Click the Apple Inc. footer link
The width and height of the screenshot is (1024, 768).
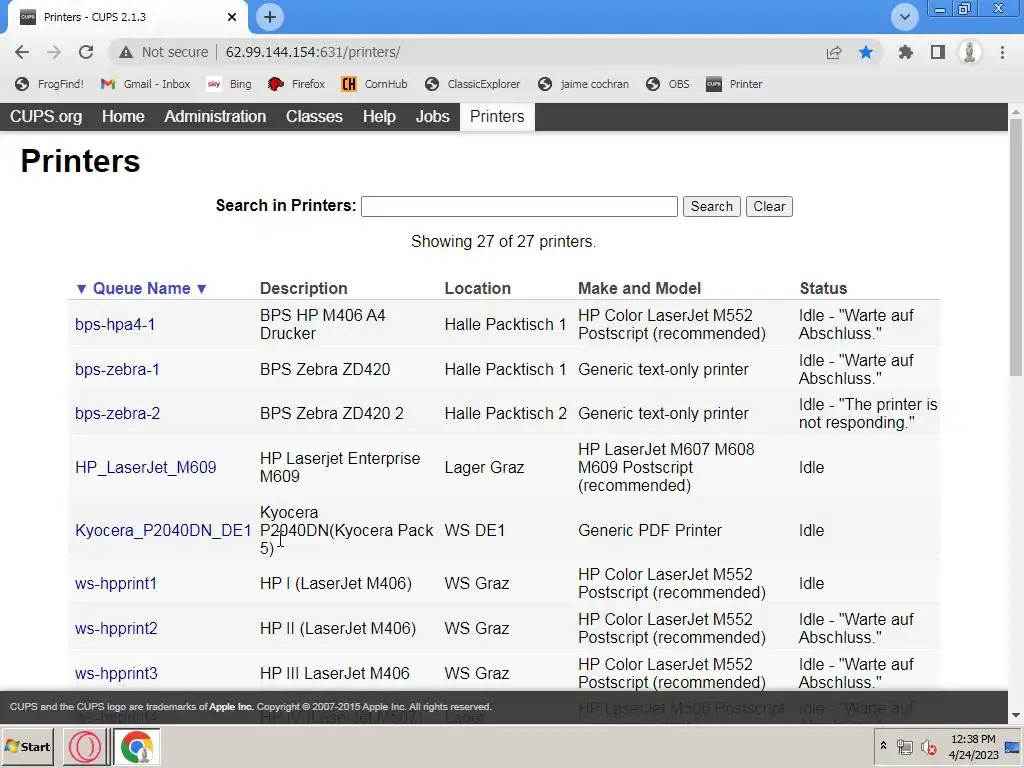[231, 707]
